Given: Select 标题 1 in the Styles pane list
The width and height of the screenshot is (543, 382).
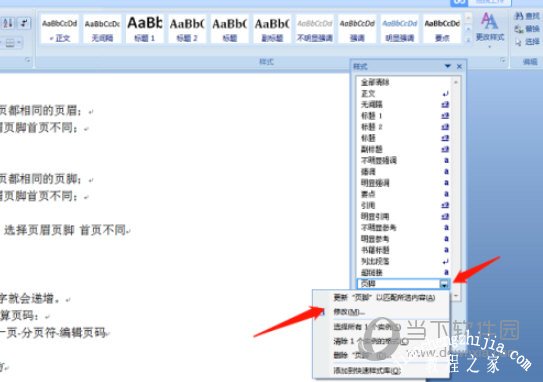Looking at the screenshot, I should pyautogui.click(x=404, y=116).
